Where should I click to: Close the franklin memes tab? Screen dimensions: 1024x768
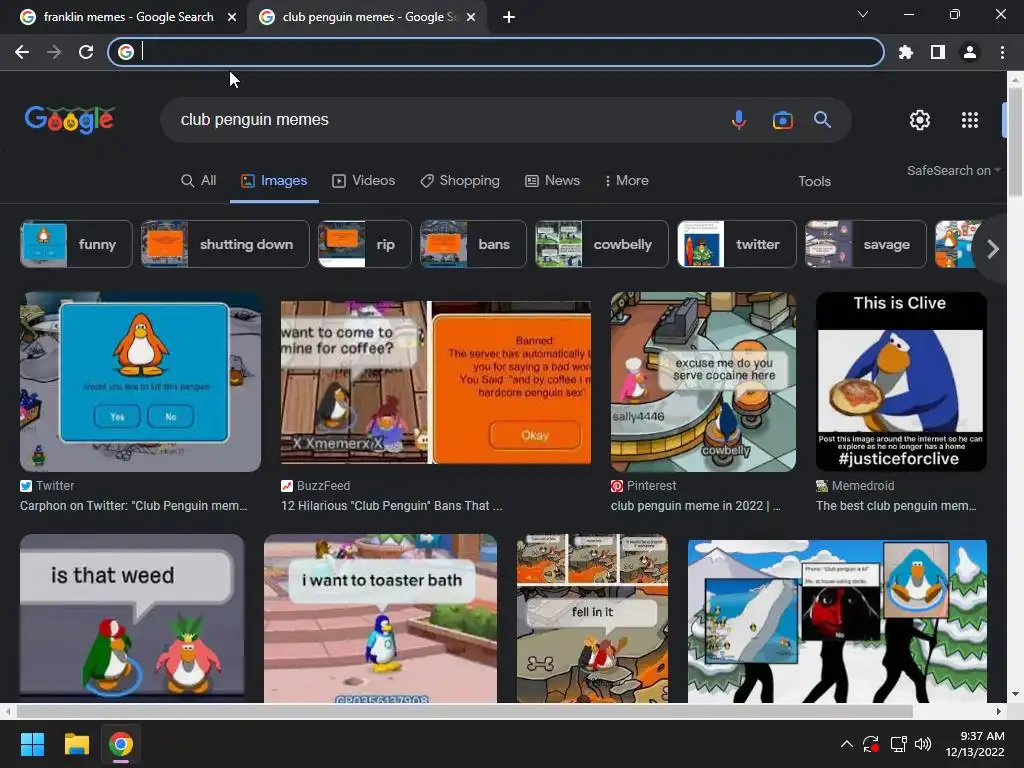(x=232, y=17)
